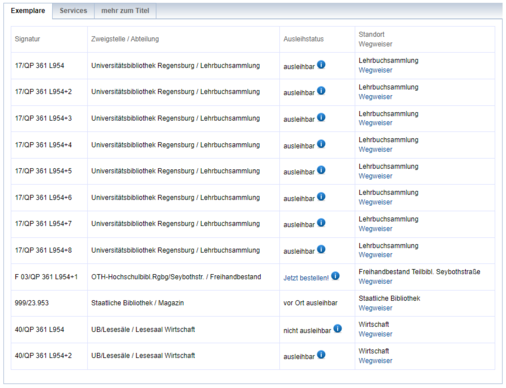The width and height of the screenshot is (506, 388).
Task: Open info icon for 17/QP 361 L954+5 row
Action: tap(321, 170)
